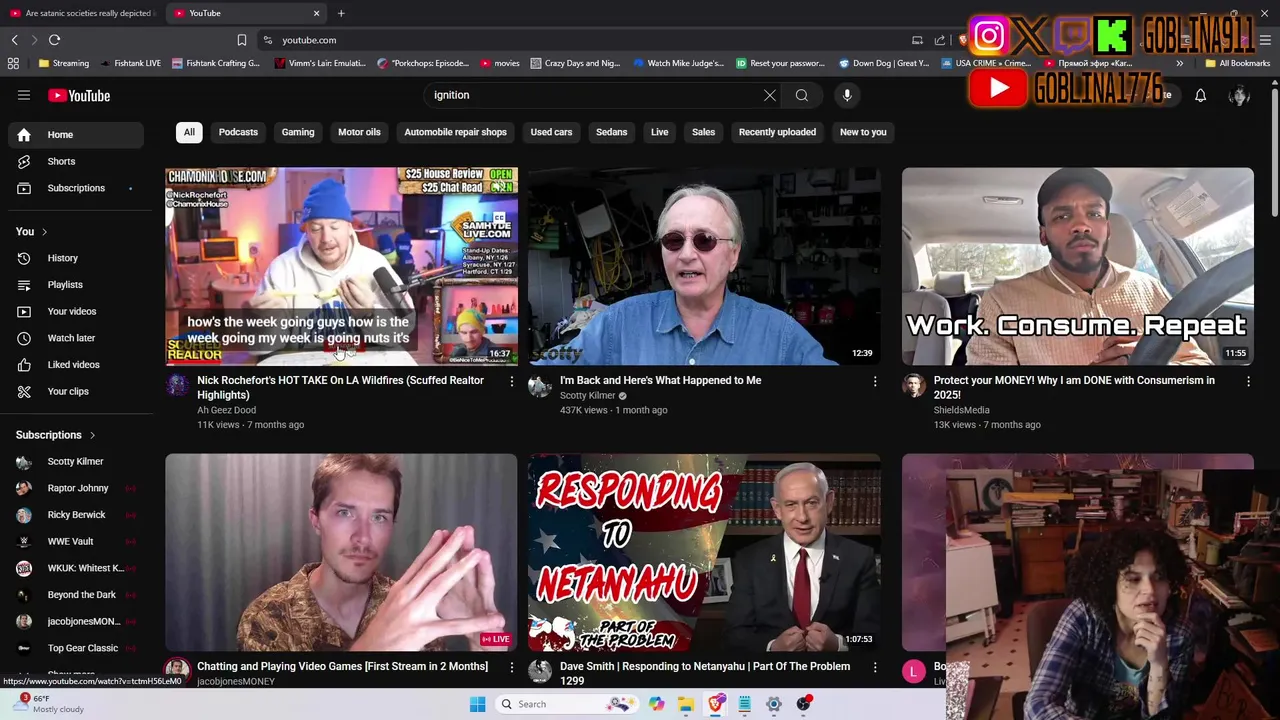Select the Used cars filter chip
This screenshot has height=720, width=1280.
(x=551, y=132)
